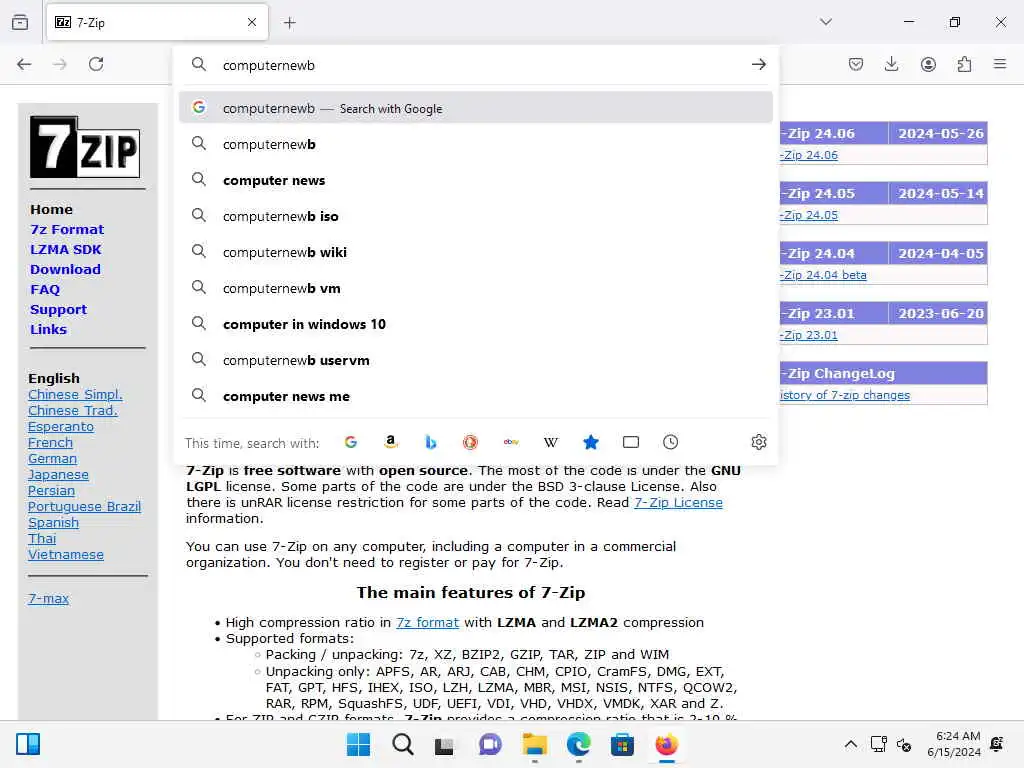Viewport: 1024px width, 768px height.
Task: Pick 'computer in windows 10' suggestion
Action: coord(475,324)
